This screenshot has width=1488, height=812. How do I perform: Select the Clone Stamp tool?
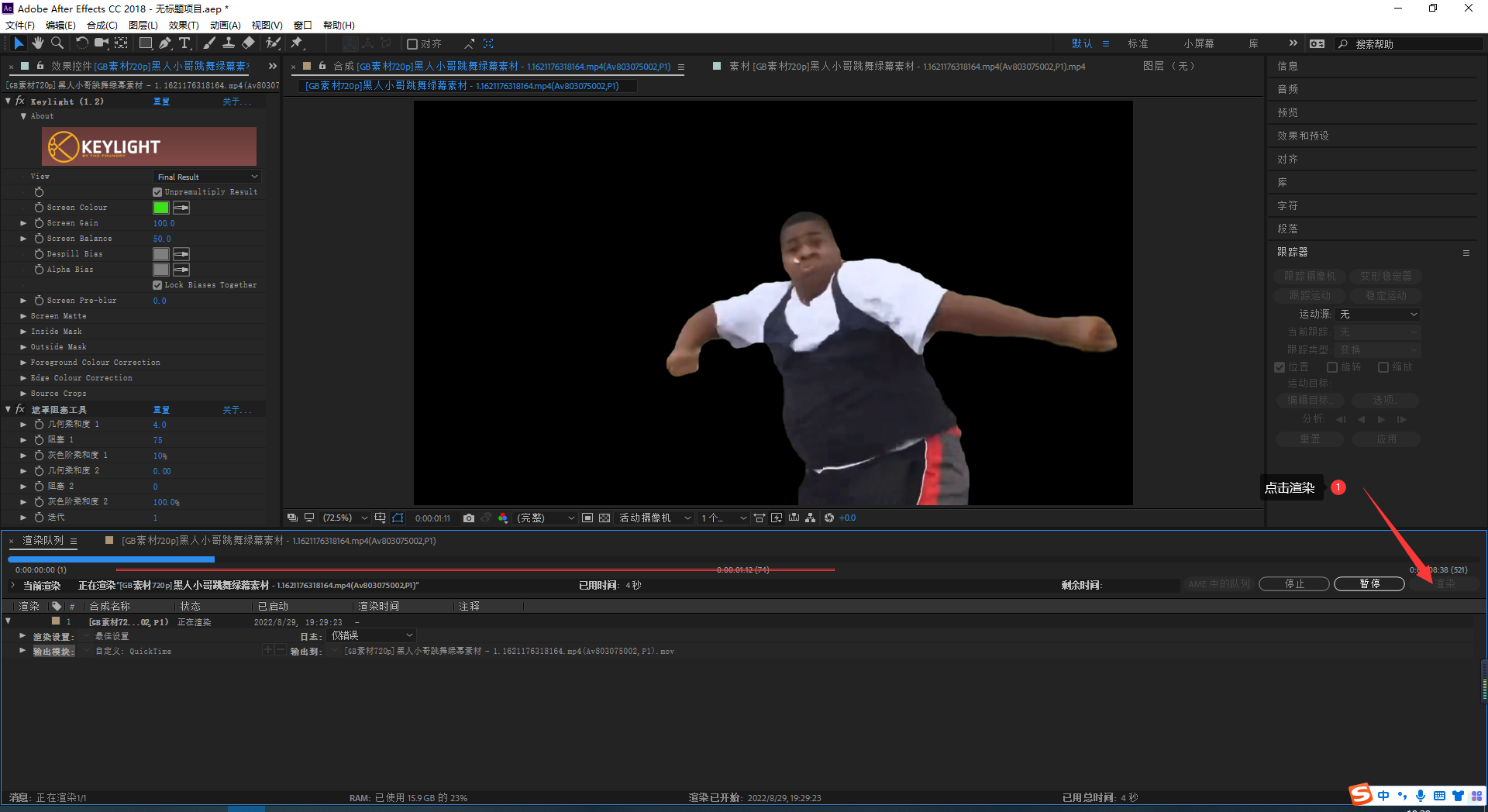229,43
